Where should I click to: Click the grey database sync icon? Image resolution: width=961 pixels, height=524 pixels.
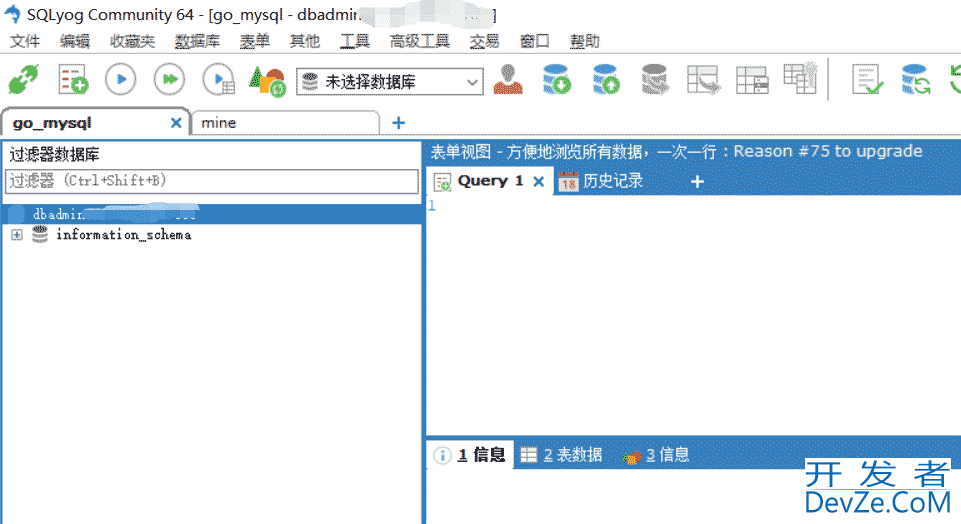655,80
